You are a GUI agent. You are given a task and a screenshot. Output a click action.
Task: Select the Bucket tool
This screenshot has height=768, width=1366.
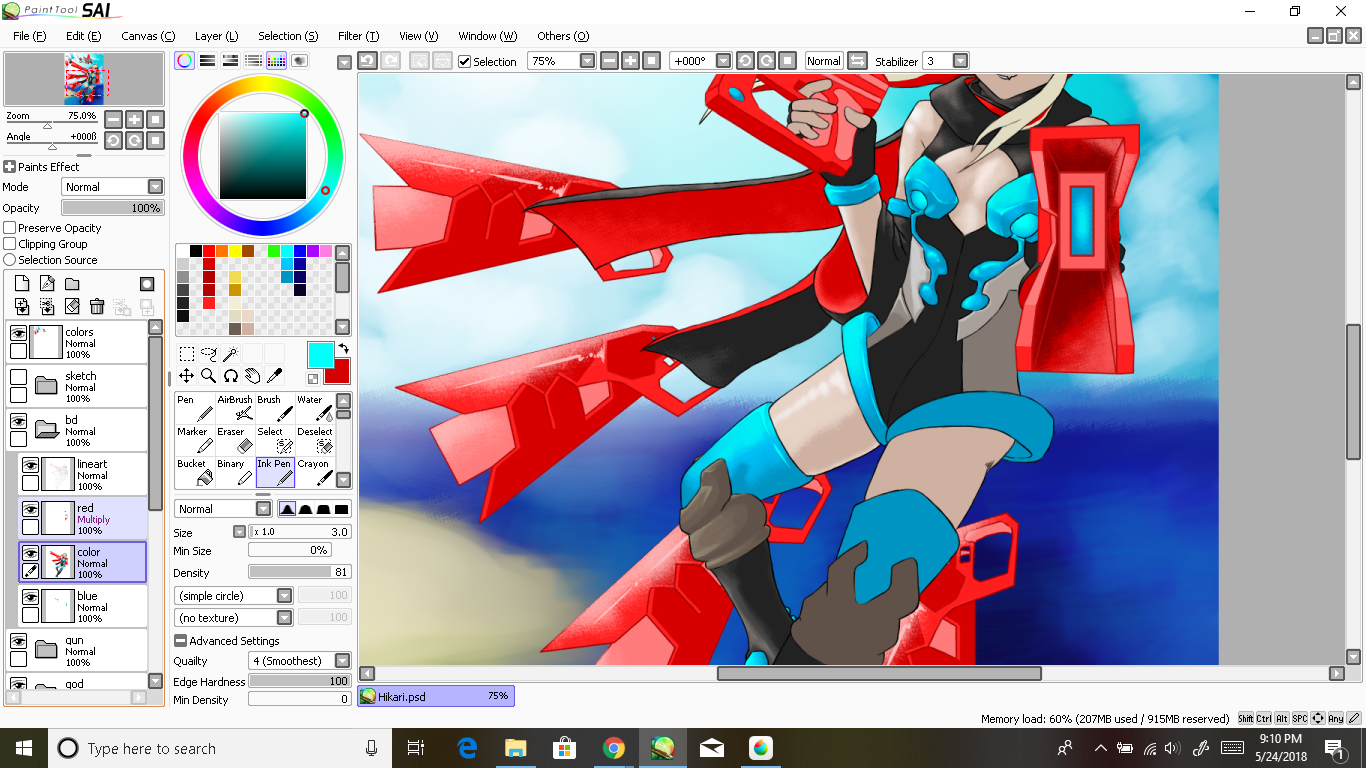(195, 472)
